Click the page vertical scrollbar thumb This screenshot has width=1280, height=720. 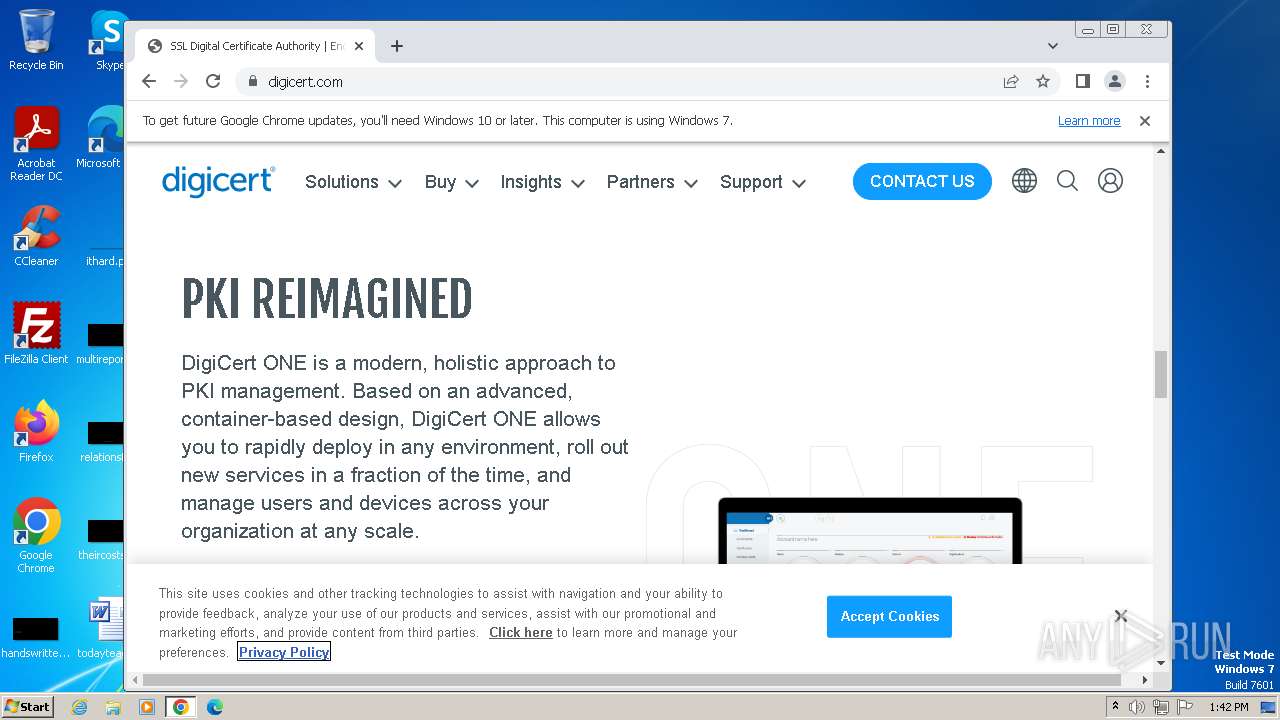pos(1161,374)
